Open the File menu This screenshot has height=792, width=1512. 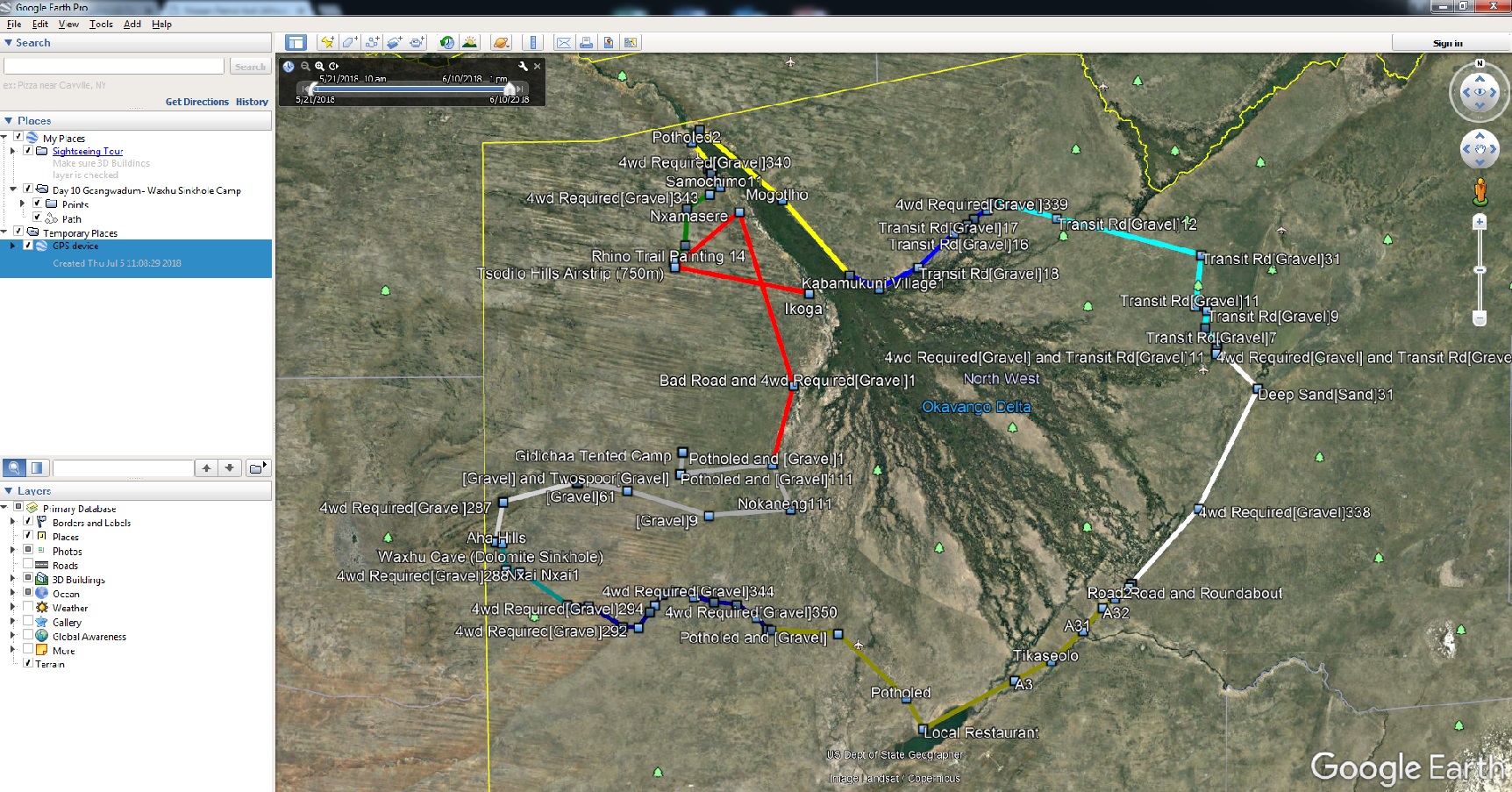[x=14, y=24]
